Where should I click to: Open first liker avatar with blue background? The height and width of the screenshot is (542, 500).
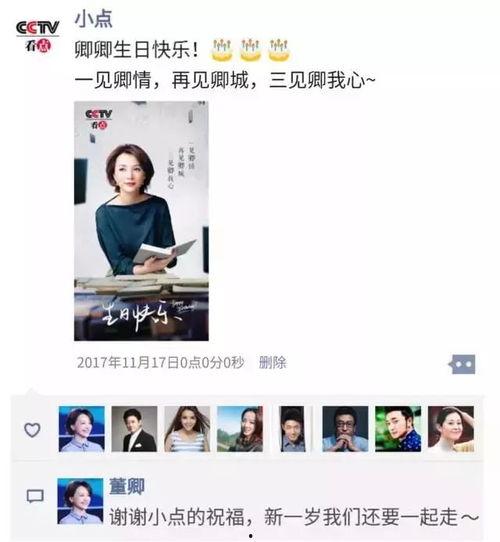coord(82,429)
